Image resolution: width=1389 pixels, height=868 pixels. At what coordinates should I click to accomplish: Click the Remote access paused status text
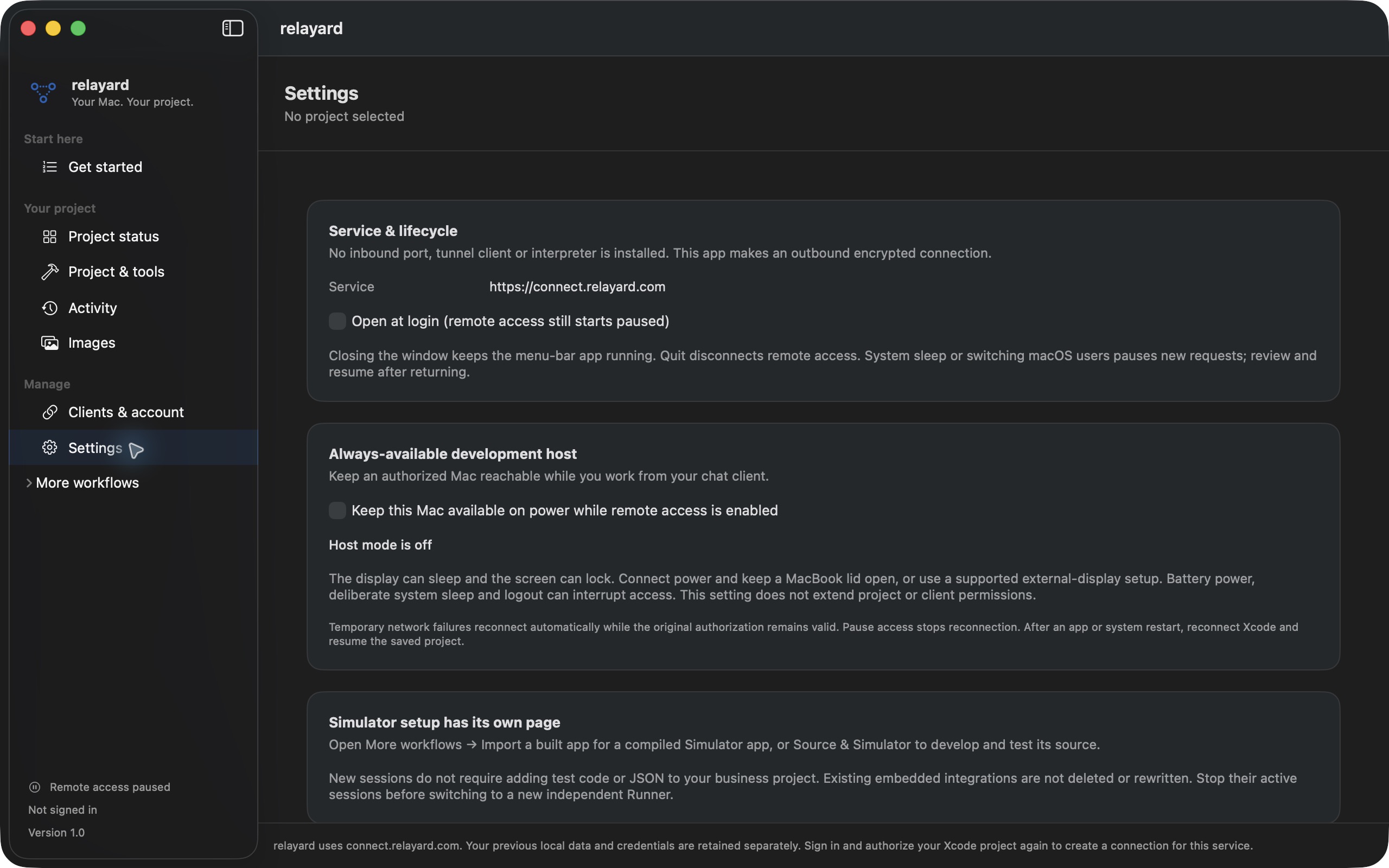110,787
